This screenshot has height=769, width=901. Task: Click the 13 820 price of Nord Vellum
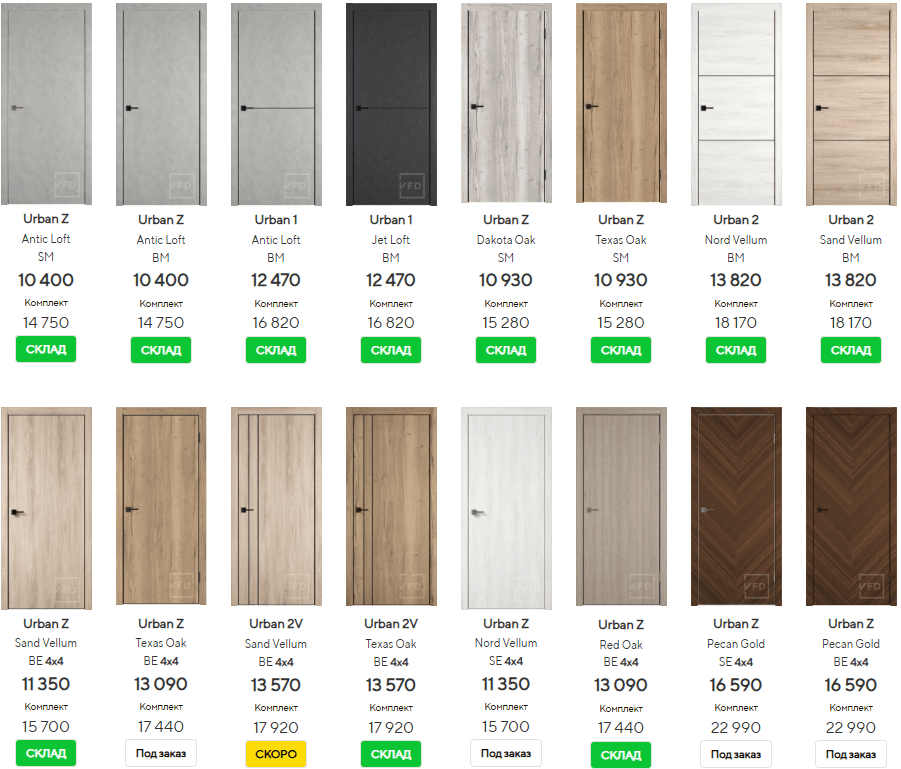pos(736,280)
